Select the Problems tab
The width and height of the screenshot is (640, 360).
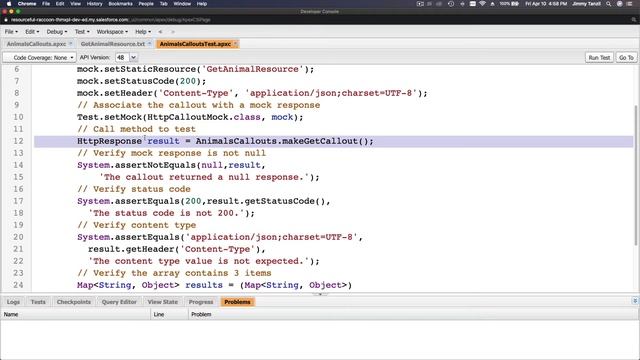[x=237, y=302]
